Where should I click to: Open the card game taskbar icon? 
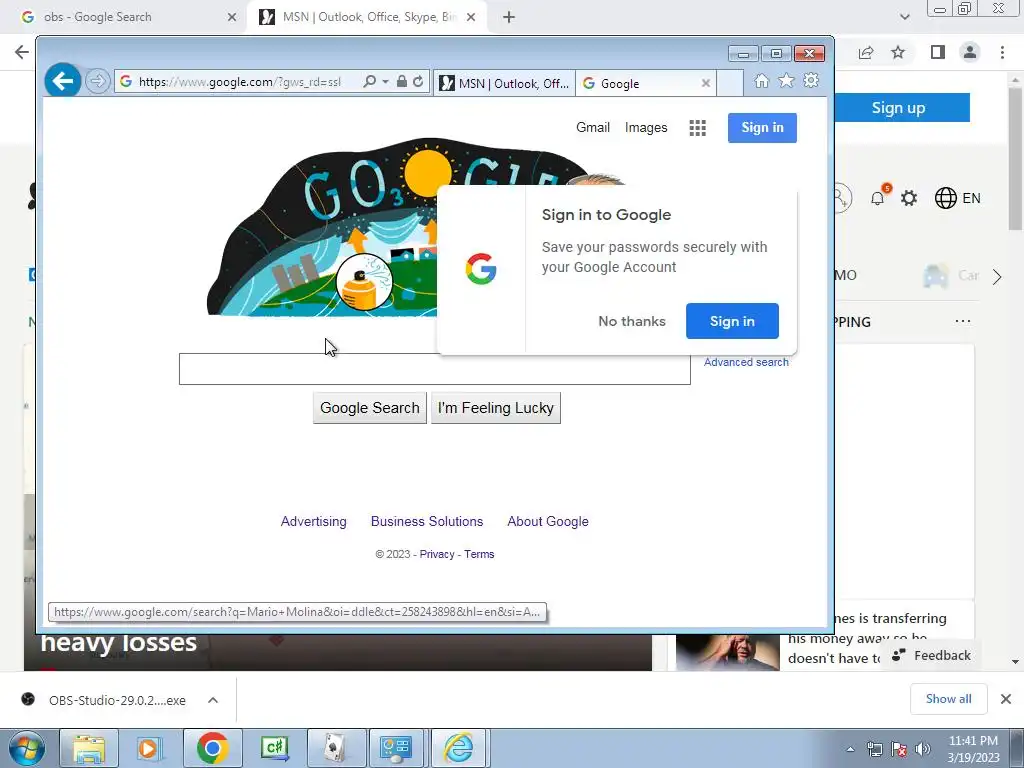[x=336, y=748]
